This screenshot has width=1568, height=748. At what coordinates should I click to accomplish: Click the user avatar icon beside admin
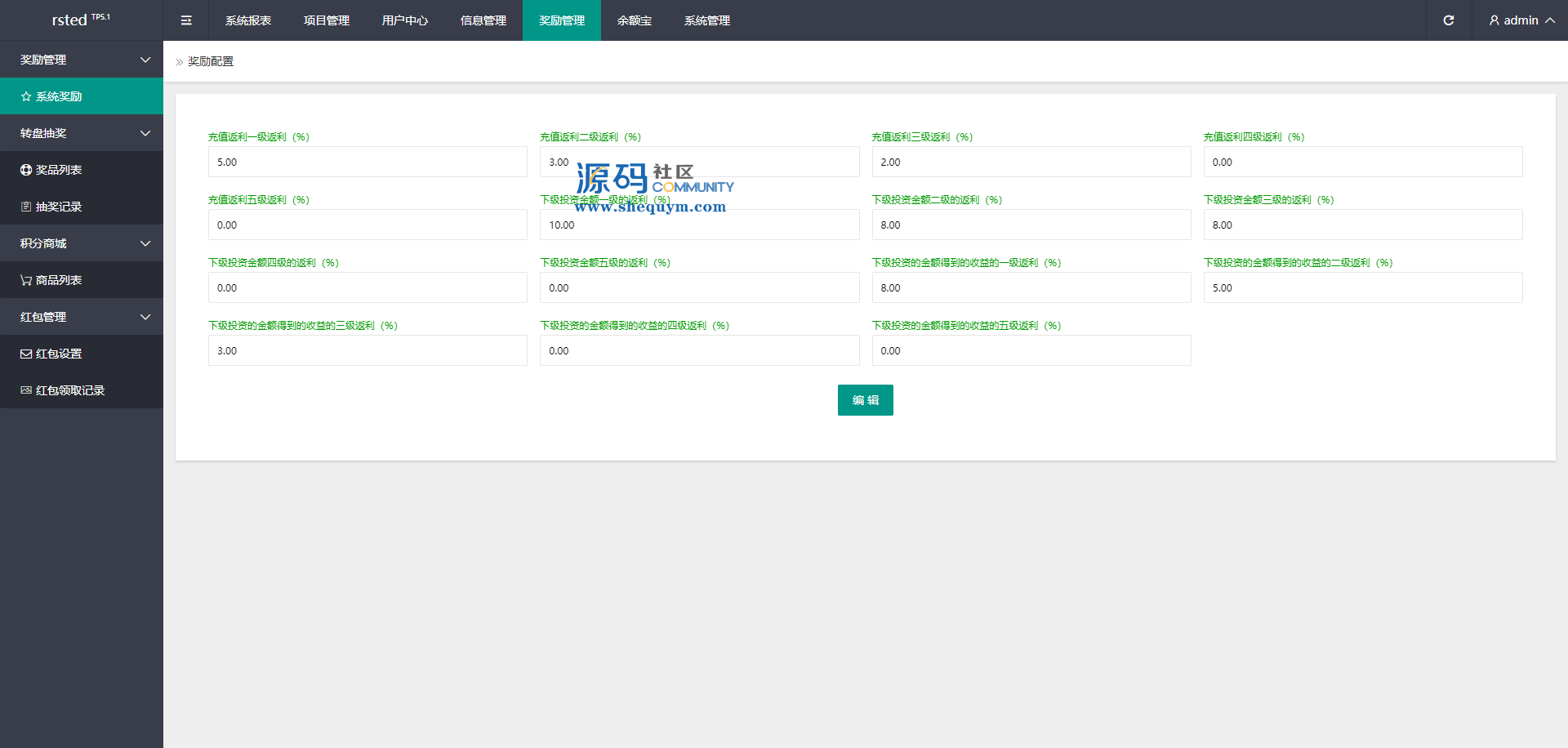pyautogui.click(x=1494, y=20)
